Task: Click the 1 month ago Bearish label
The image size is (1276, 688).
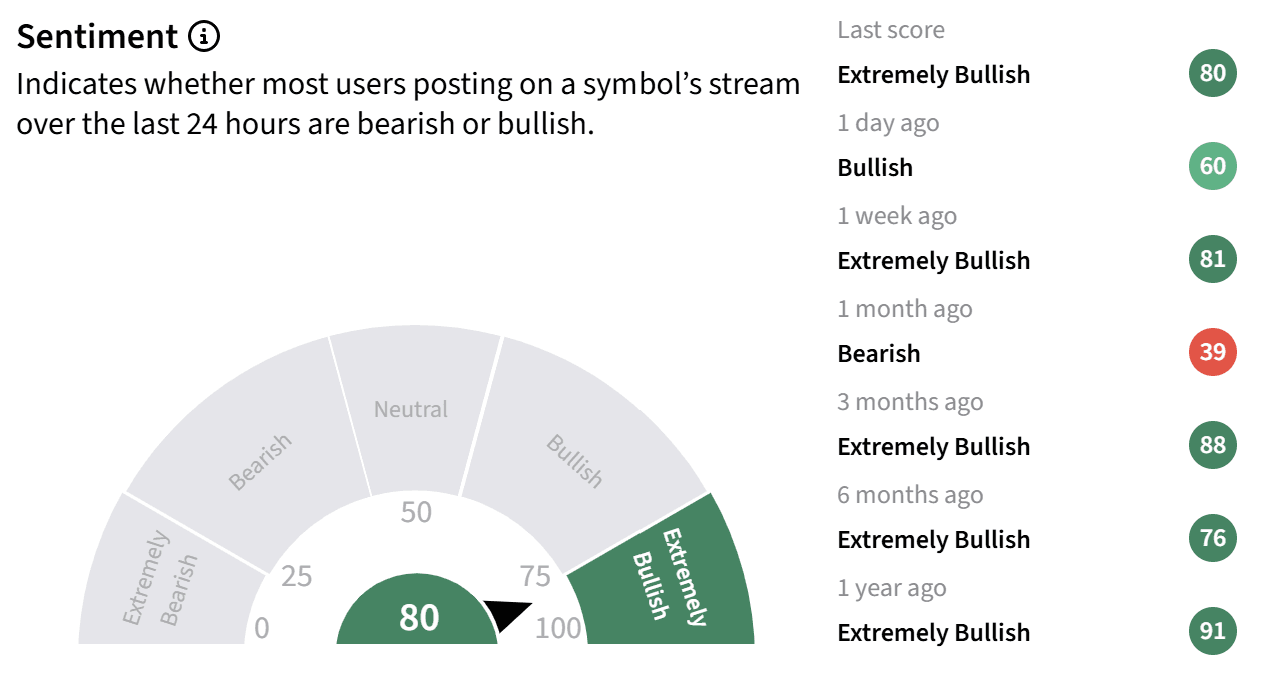Action: 879,353
